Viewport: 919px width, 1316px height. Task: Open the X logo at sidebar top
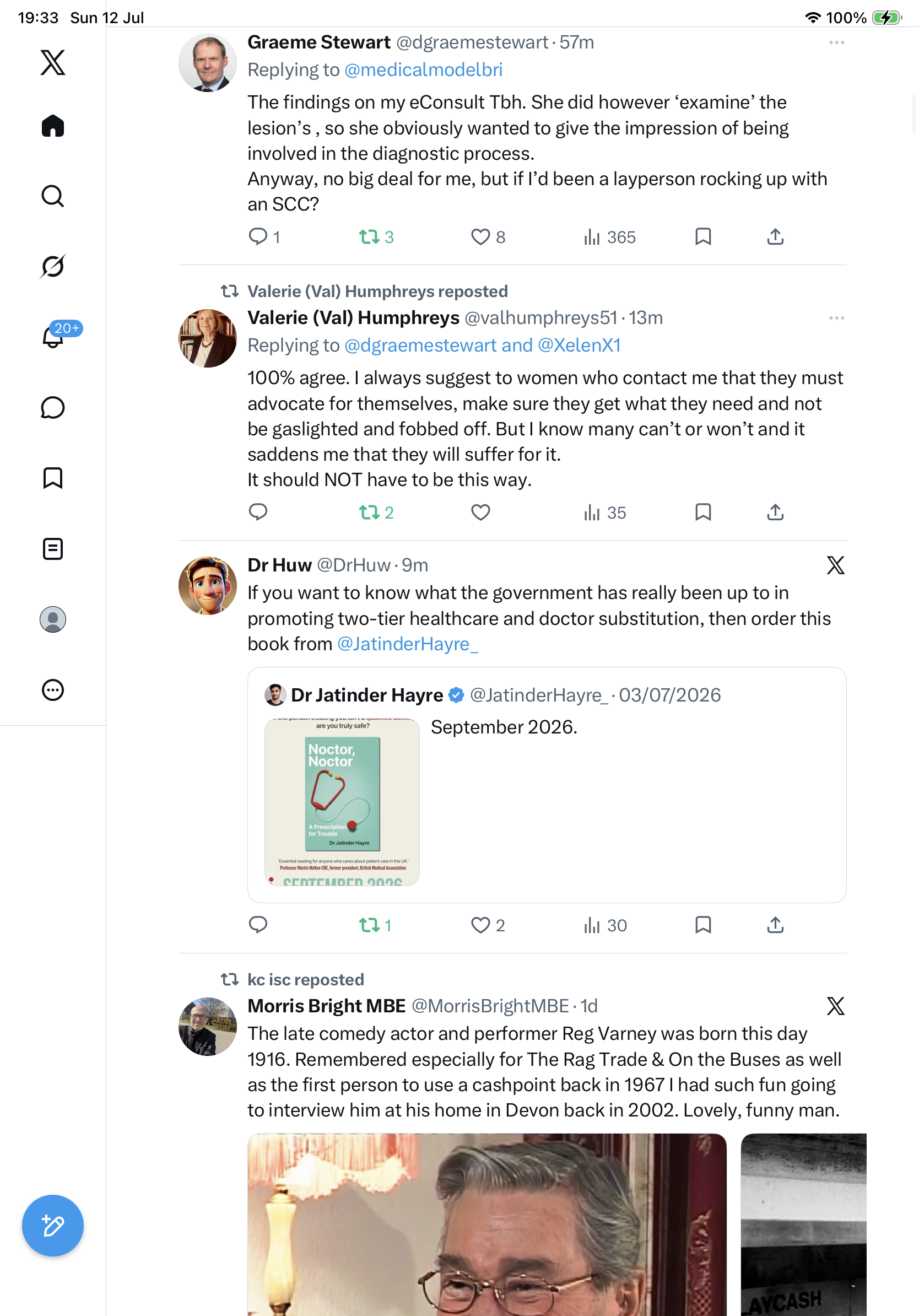53,62
